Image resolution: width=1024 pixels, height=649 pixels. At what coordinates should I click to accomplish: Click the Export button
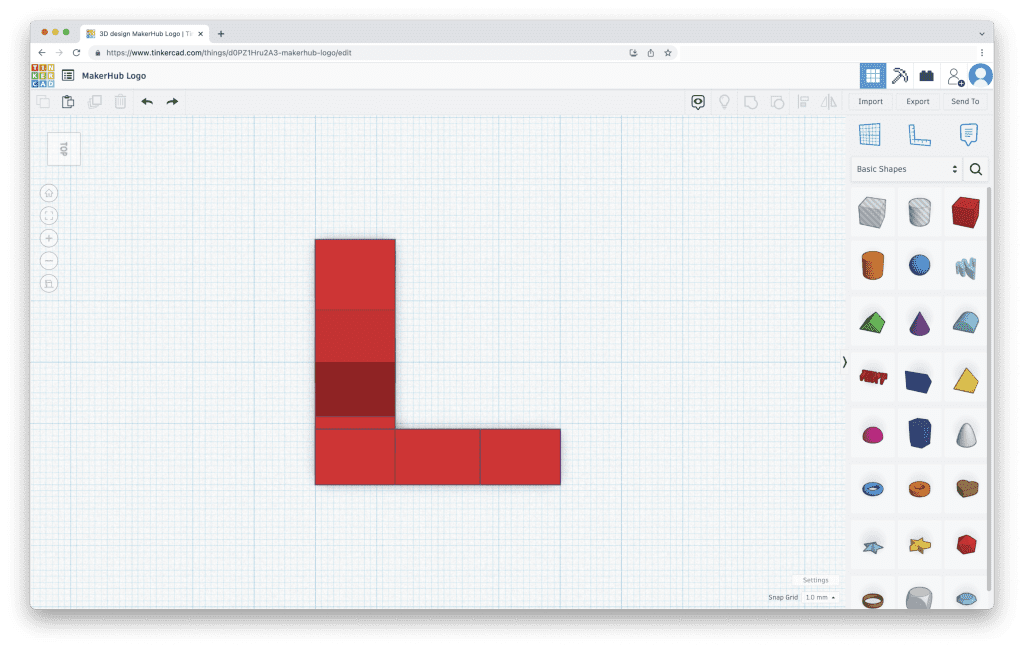917,101
